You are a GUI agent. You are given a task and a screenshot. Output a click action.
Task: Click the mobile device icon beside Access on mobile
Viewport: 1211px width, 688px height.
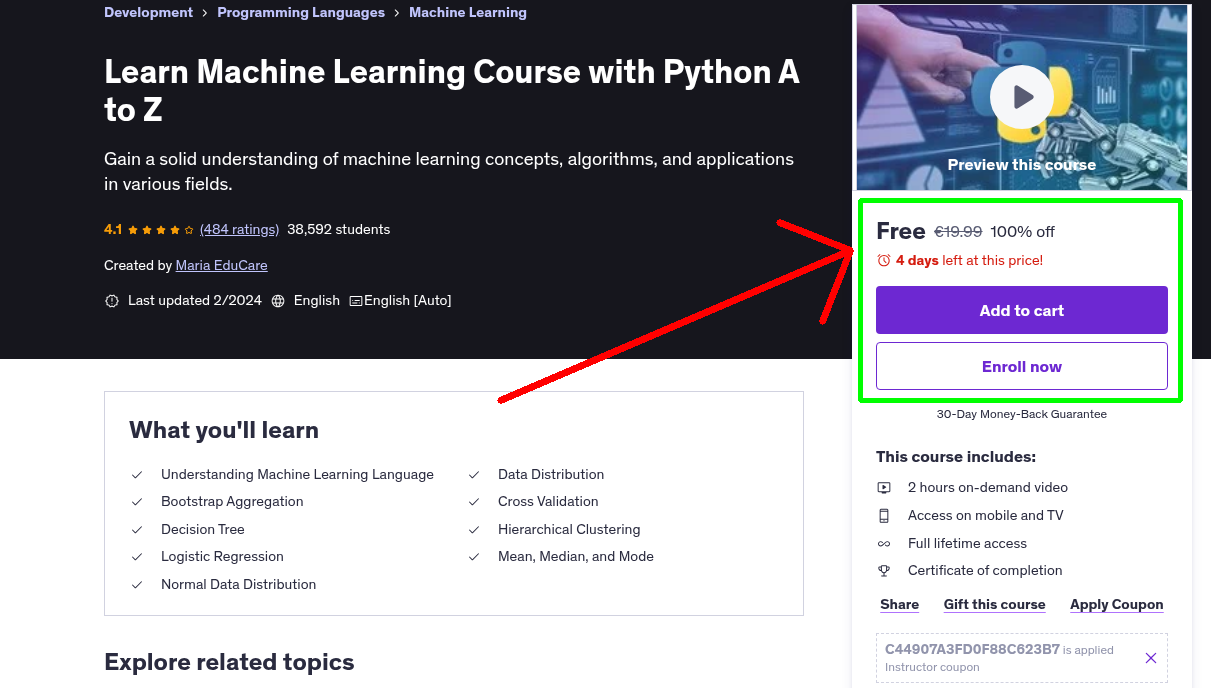click(x=884, y=516)
